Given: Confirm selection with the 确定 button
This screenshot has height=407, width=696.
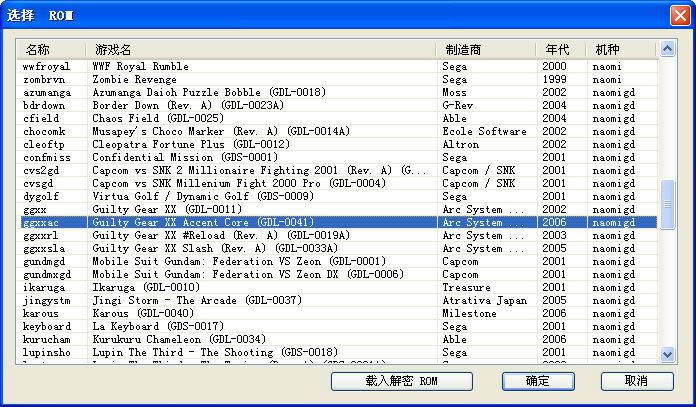Looking at the screenshot, I should [537, 381].
